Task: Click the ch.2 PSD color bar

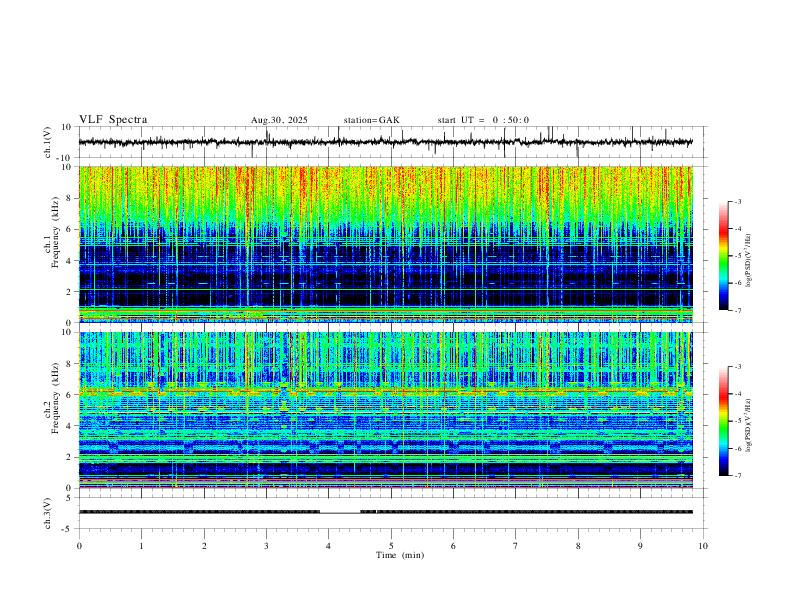Action: point(724,421)
